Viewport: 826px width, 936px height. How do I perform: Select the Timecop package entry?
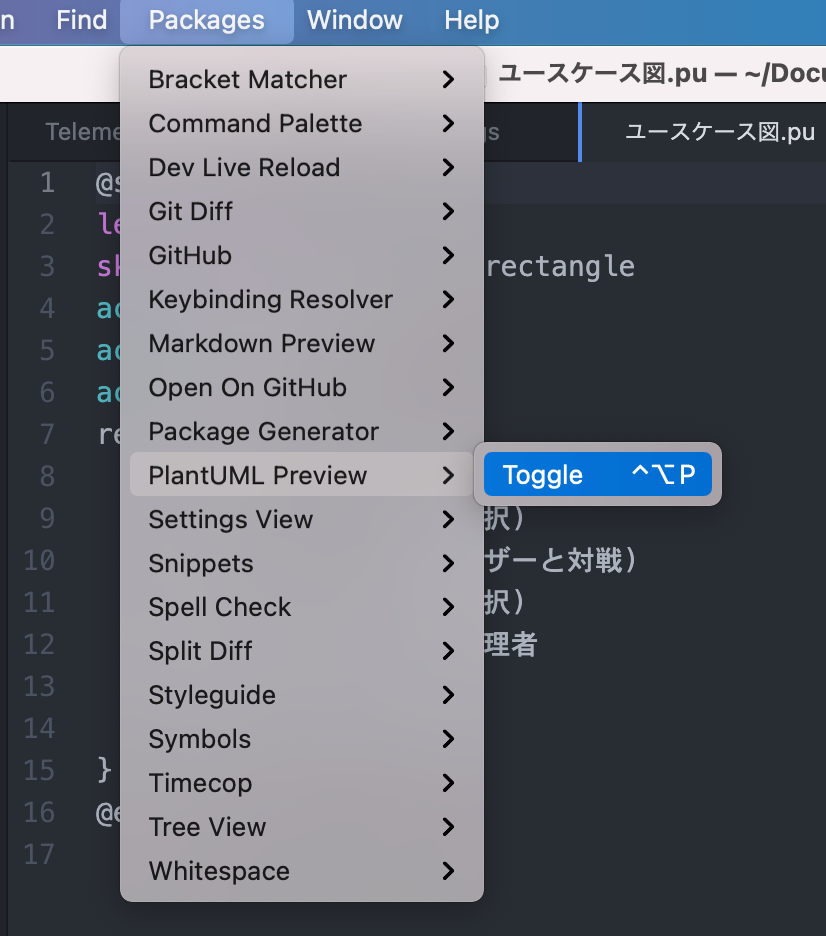[x=200, y=783]
